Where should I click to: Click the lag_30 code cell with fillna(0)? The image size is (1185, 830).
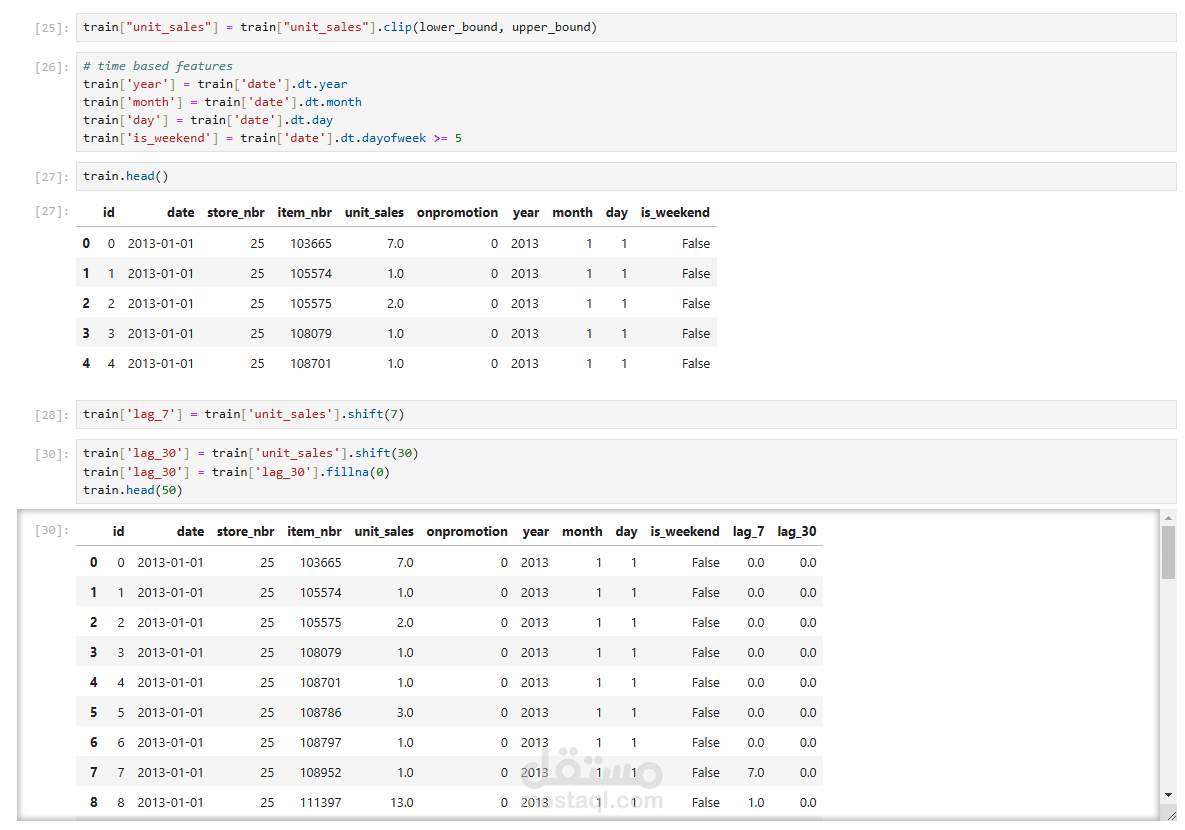(x=626, y=472)
